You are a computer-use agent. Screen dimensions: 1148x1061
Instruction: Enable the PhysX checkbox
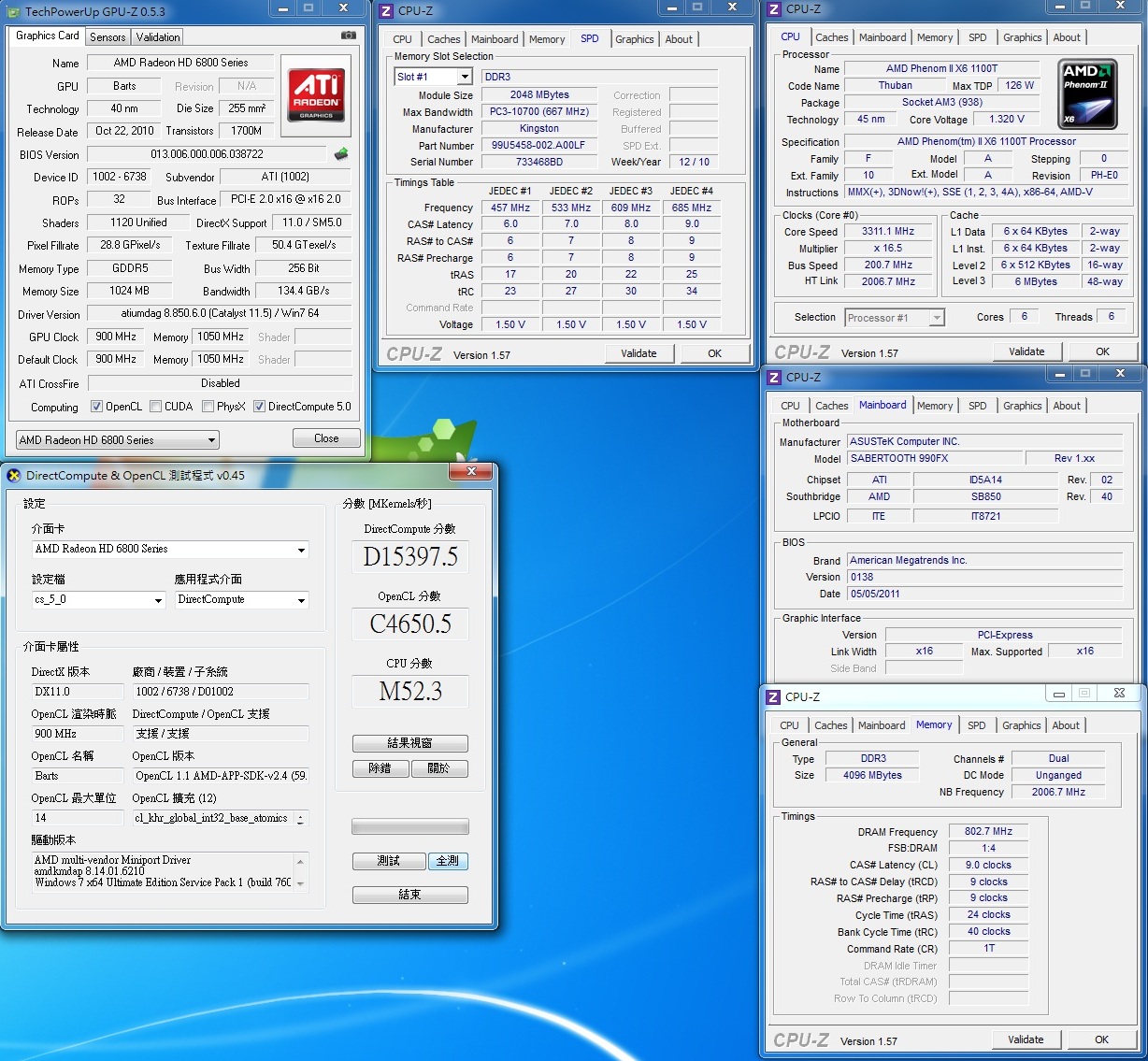[x=208, y=407]
